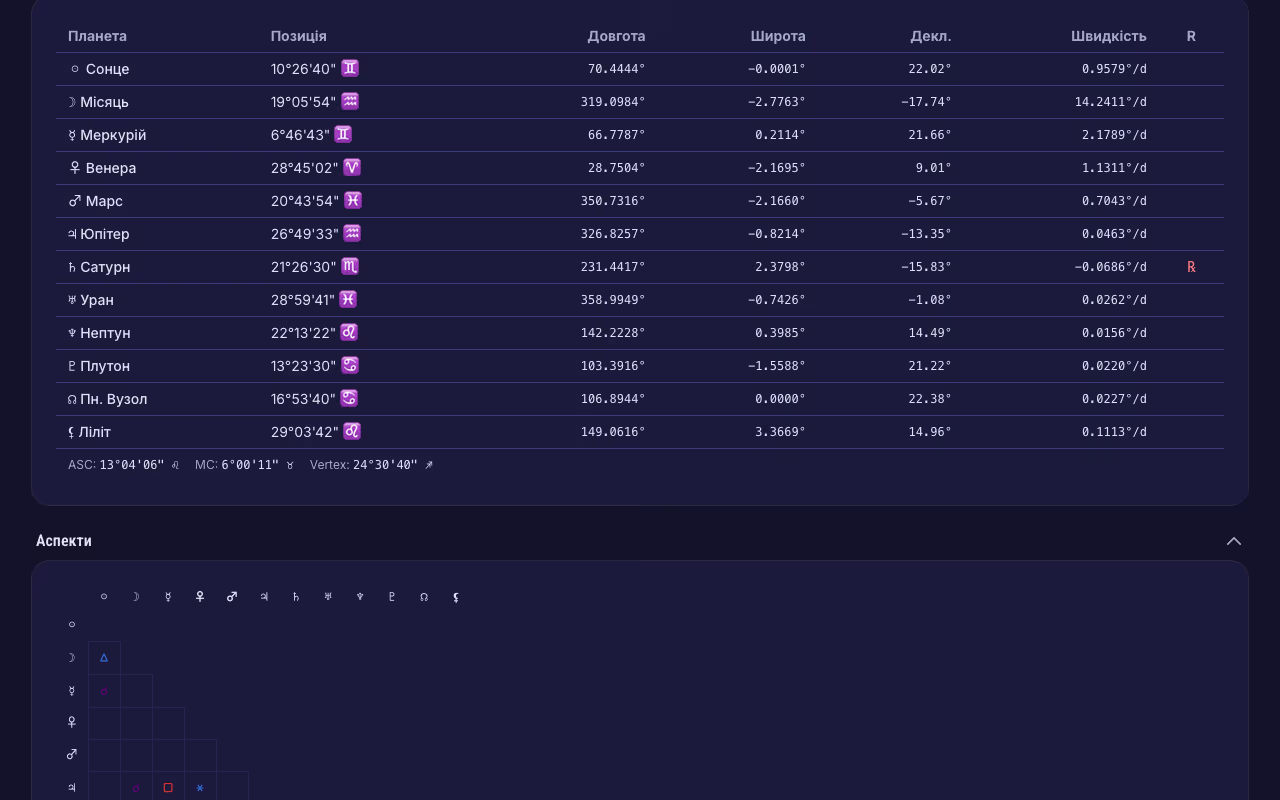Click the Швидкість column header
Screen dimensions: 1280x800
tap(1108, 36)
